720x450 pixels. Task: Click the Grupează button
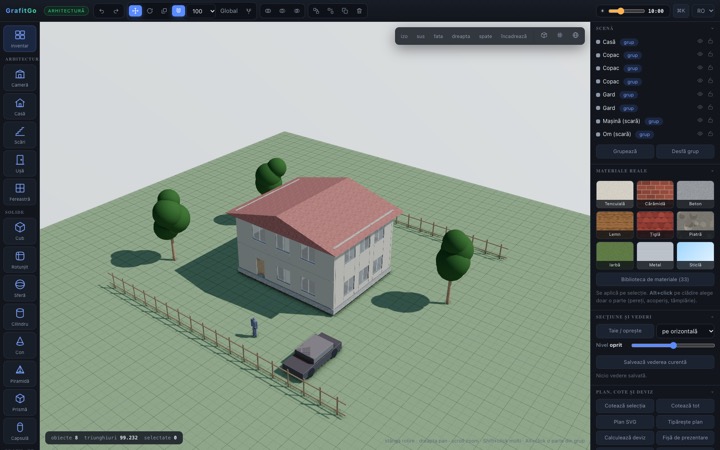pyautogui.click(x=625, y=151)
